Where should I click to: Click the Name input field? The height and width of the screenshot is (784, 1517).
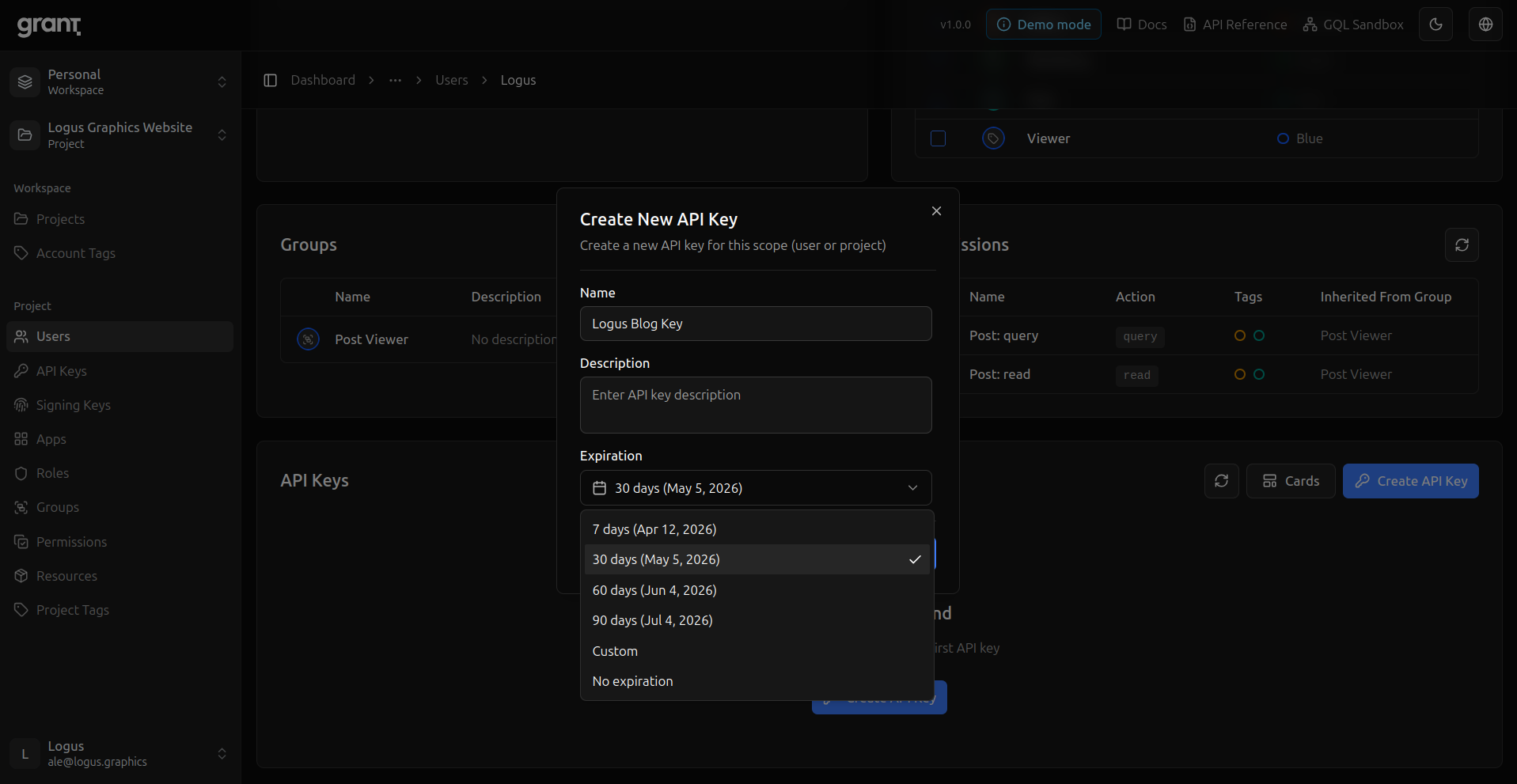pyautogui.click(x=756, y=324)
